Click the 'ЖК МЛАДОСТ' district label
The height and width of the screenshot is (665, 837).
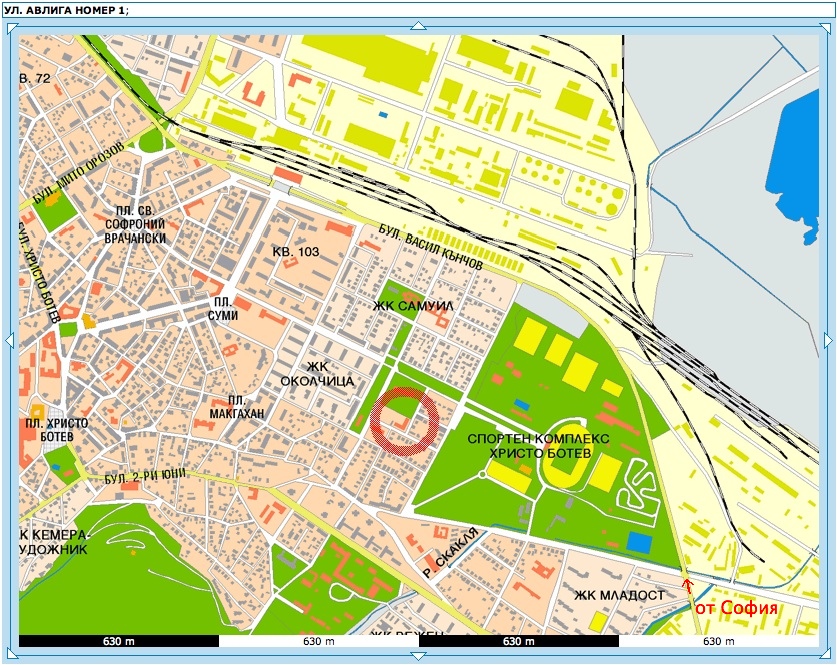click(619, 595)
